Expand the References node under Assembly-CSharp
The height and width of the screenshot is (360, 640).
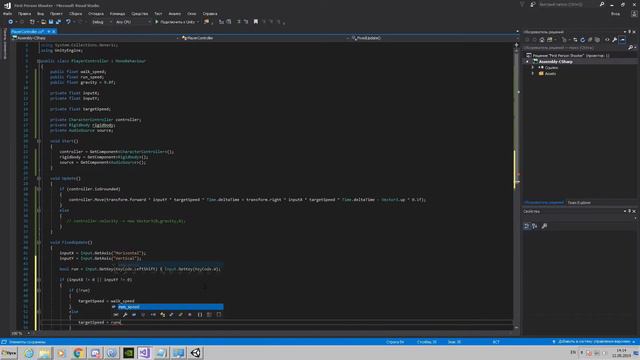[x=533, y=68]
